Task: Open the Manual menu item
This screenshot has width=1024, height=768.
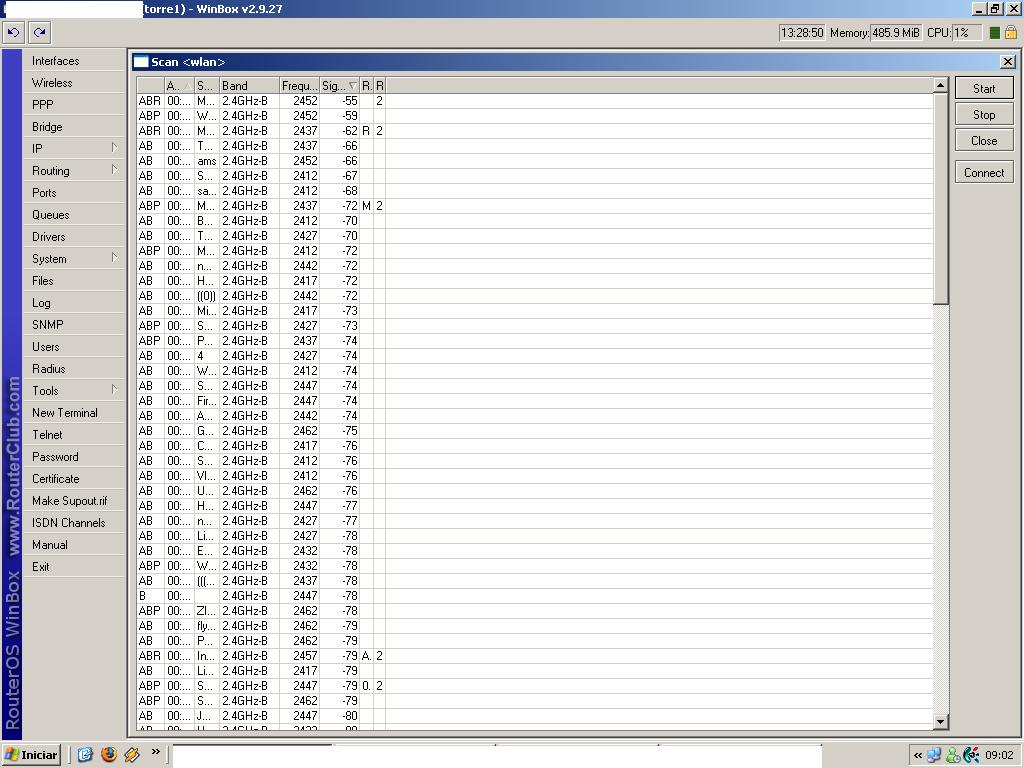Action: 74,545
